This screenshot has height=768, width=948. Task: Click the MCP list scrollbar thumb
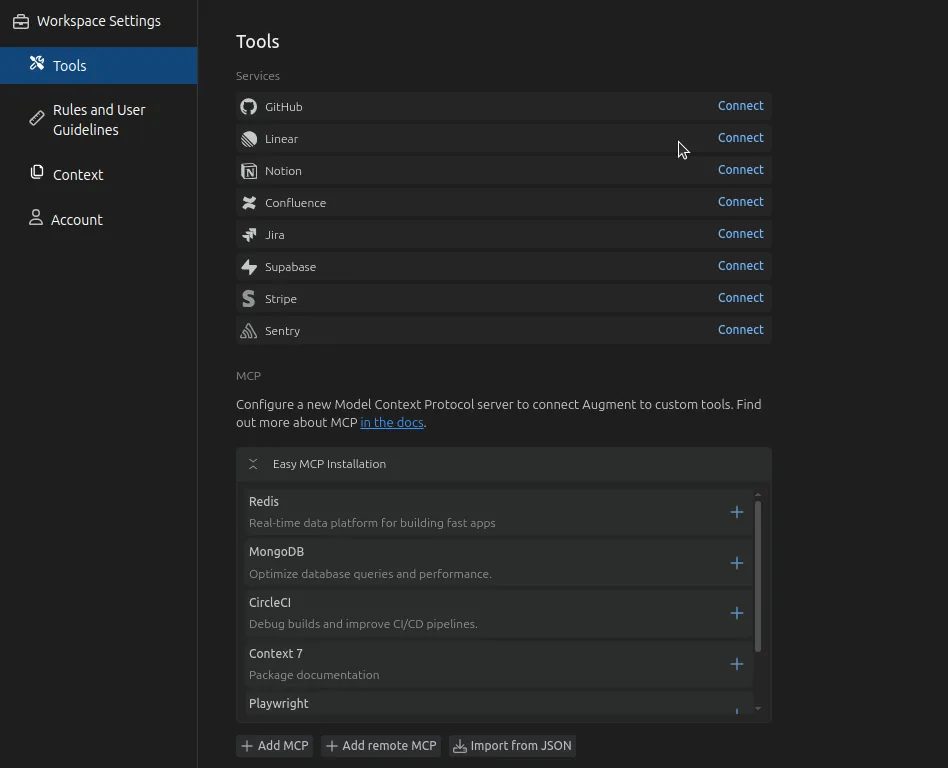pyautogui.click(x=758, y=576)
